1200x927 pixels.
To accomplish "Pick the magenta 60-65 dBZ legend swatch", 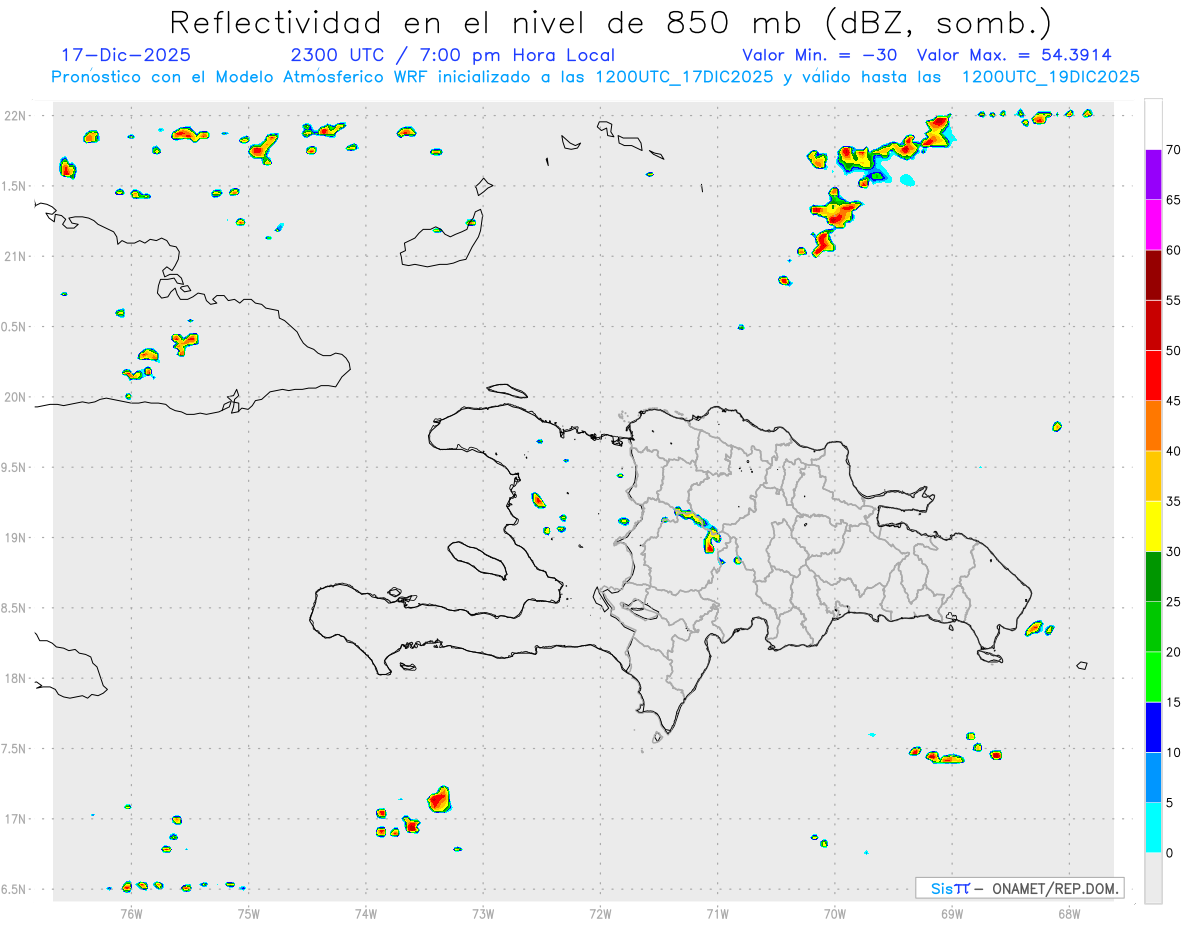I will pyautogui.click(x=1153, y=225).
